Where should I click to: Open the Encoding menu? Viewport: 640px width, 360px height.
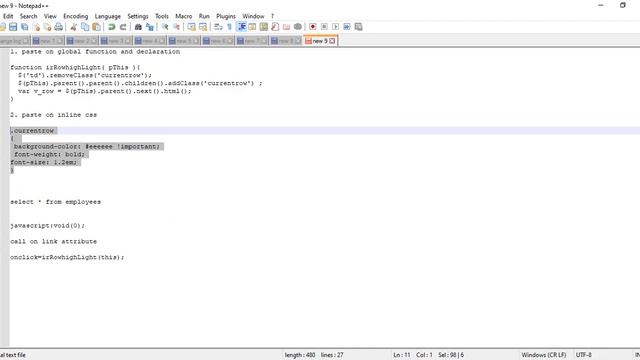76,16
